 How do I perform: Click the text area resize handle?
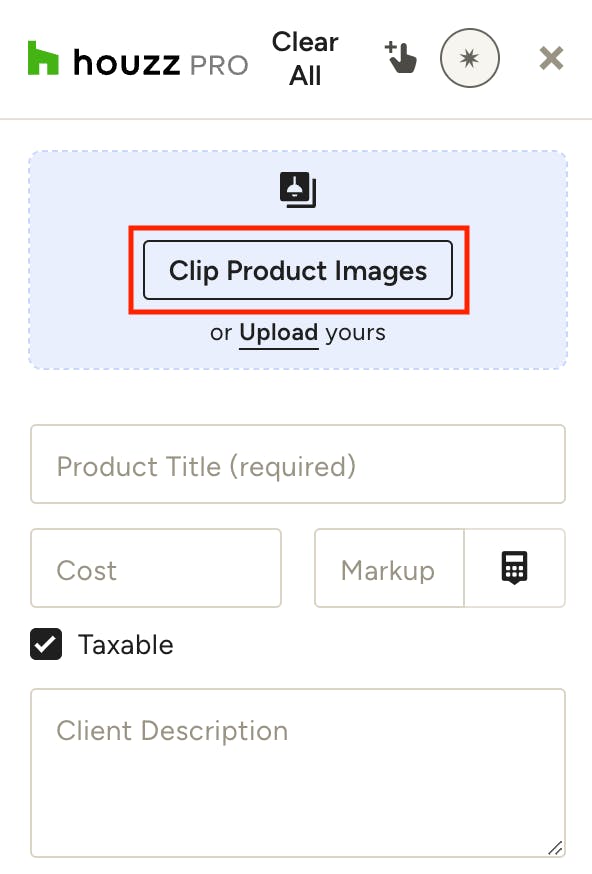tap(555, 847)
